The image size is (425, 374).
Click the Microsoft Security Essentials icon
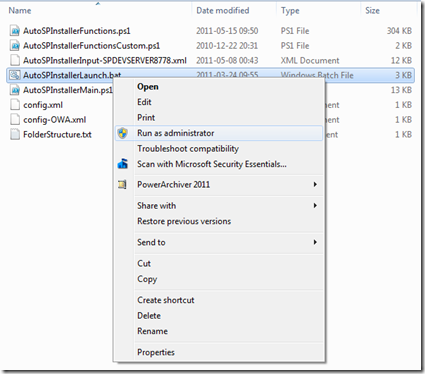tap(123, 164)
